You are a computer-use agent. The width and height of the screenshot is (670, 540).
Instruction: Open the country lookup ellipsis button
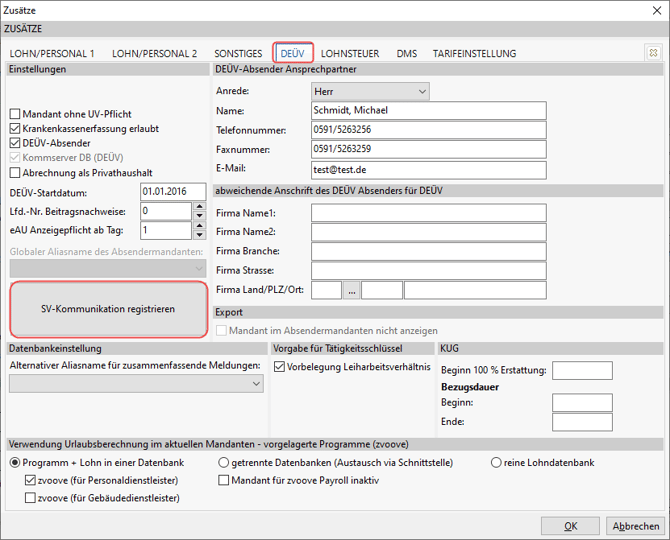pyautogui.click(x=351, y=291)
